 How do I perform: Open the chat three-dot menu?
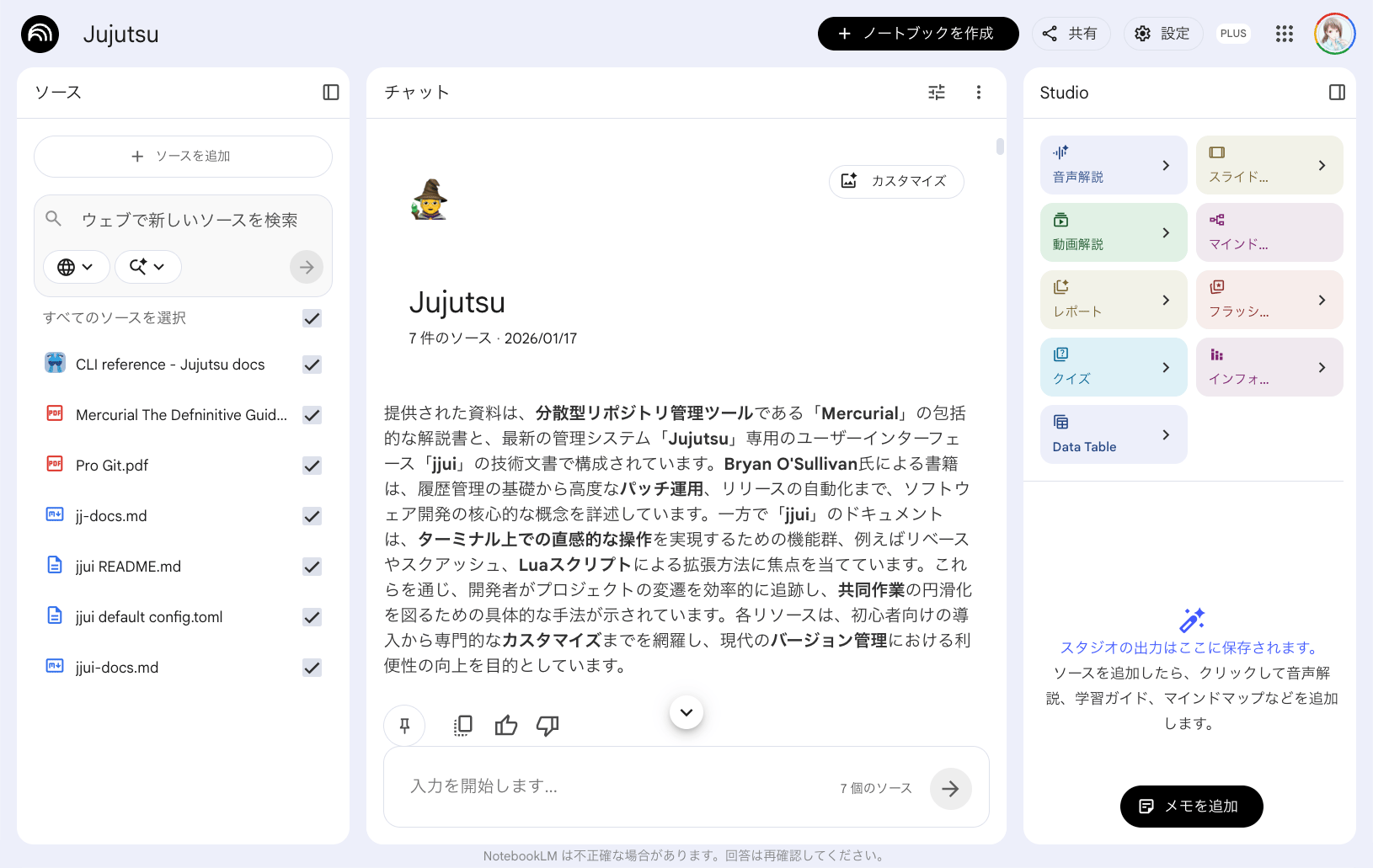click(x=979, y=92)
